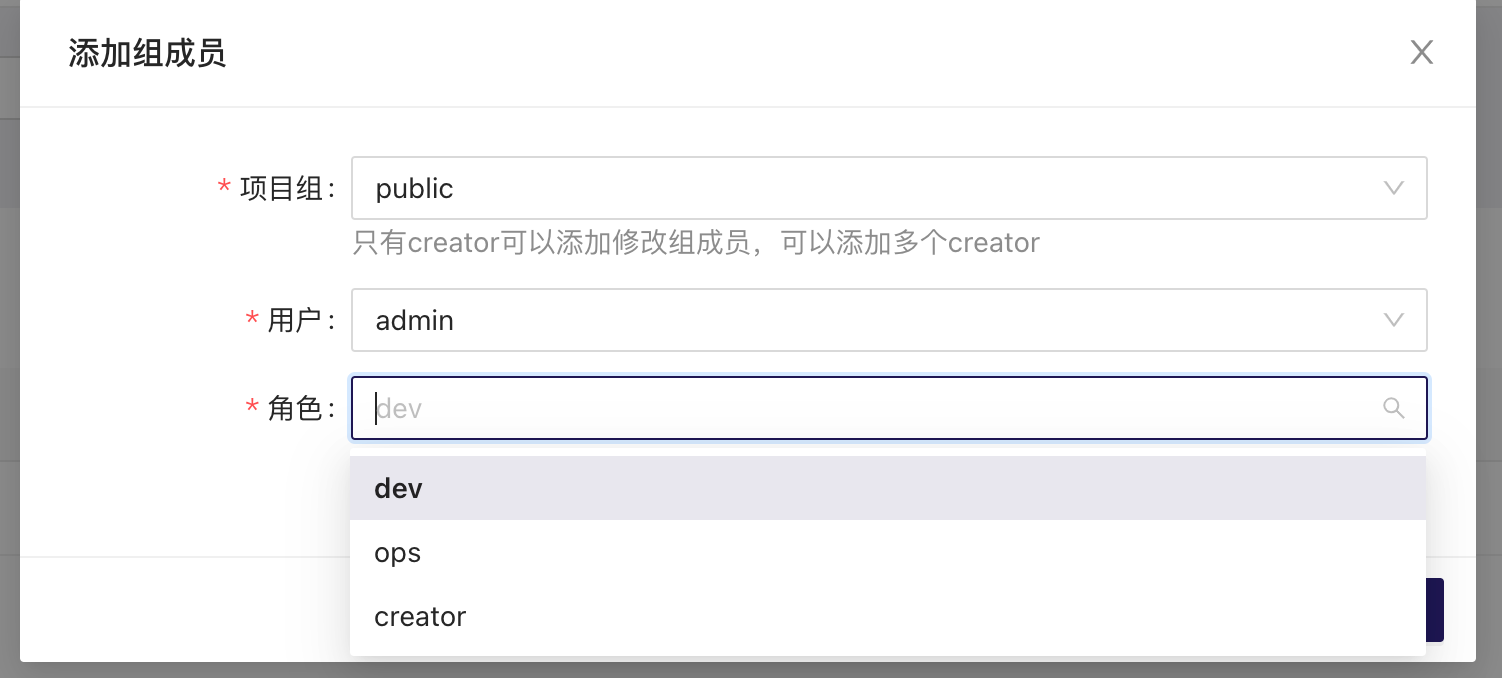Close the 添加组成员 dialog with X
The width and height of the screenshot is (1502, 678).
(x=1421, y=52)
